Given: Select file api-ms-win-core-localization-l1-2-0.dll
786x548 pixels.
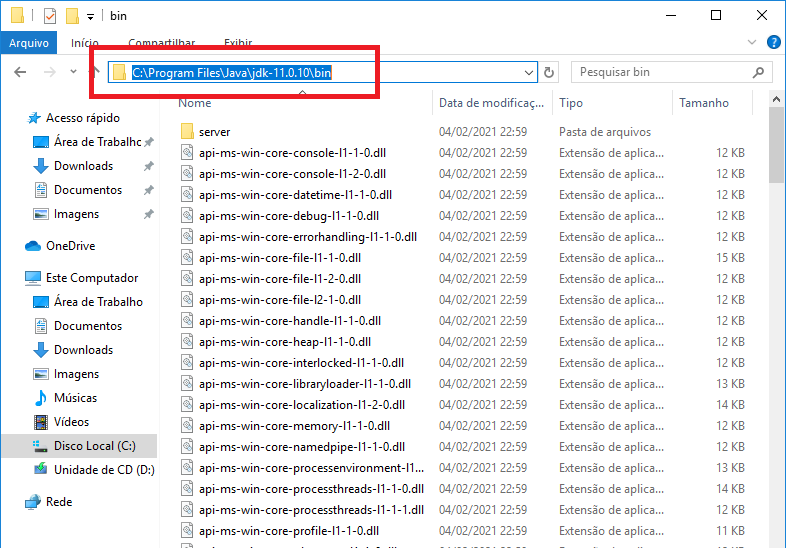Looking at the screenshot, I should click(x=302, y=405).
